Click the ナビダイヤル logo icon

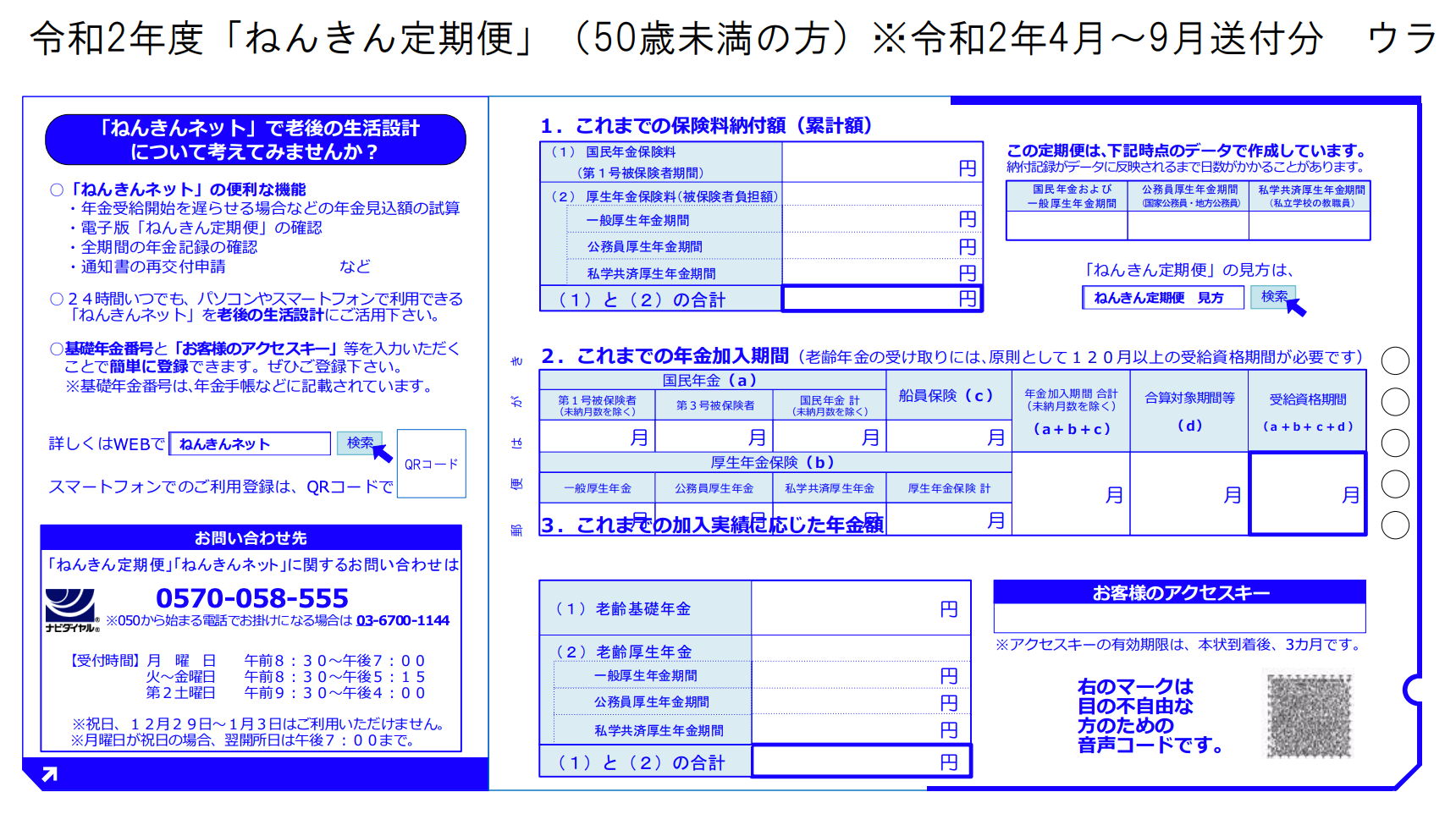(x=72, y=610)
